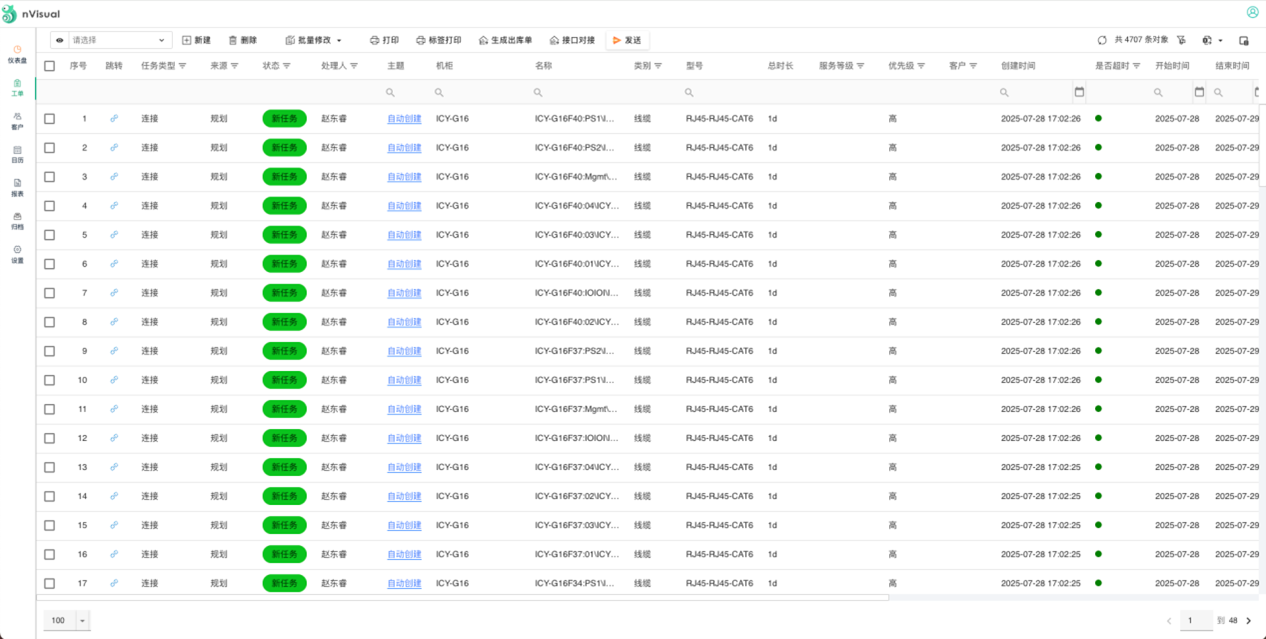Open the 服务等级 column filter
The width and height of the screenshot is (1266, 639).
coord(859,65)
